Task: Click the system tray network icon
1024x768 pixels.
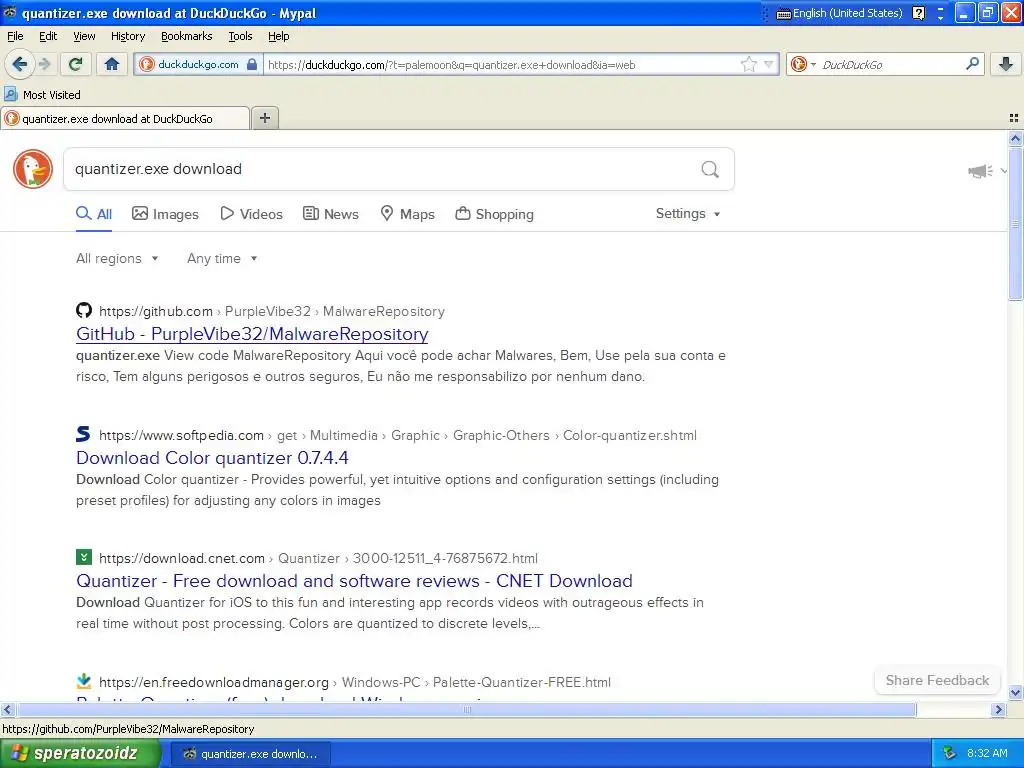Action: (949, 753)
